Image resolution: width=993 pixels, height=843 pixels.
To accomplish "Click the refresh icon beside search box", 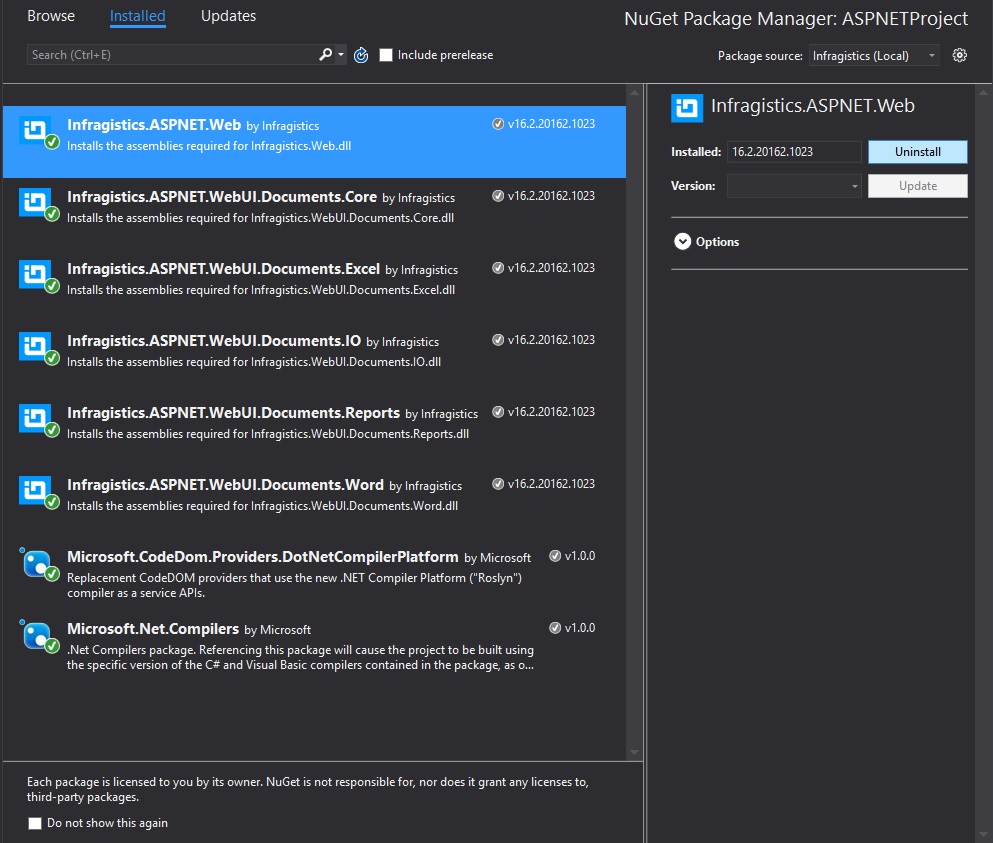I will (361, 55).
